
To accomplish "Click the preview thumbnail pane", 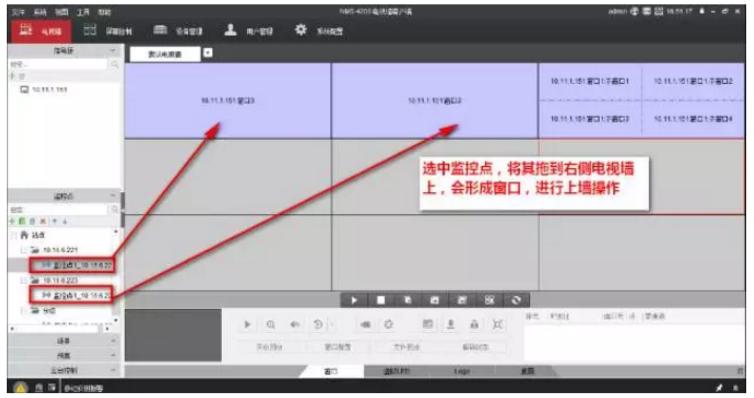I will (173, 335).
